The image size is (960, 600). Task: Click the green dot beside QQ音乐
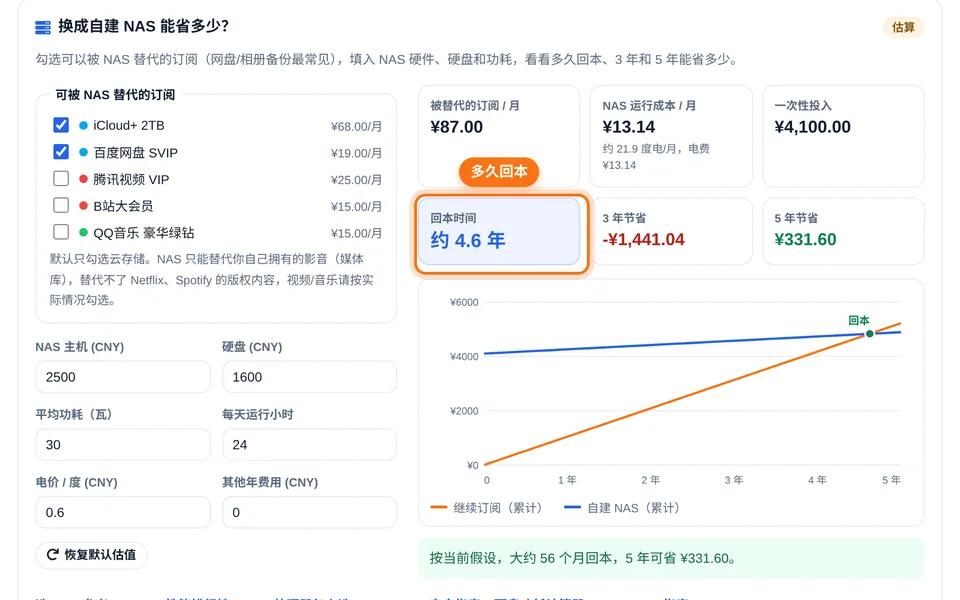pyautogui.click(x=83, y=232)
